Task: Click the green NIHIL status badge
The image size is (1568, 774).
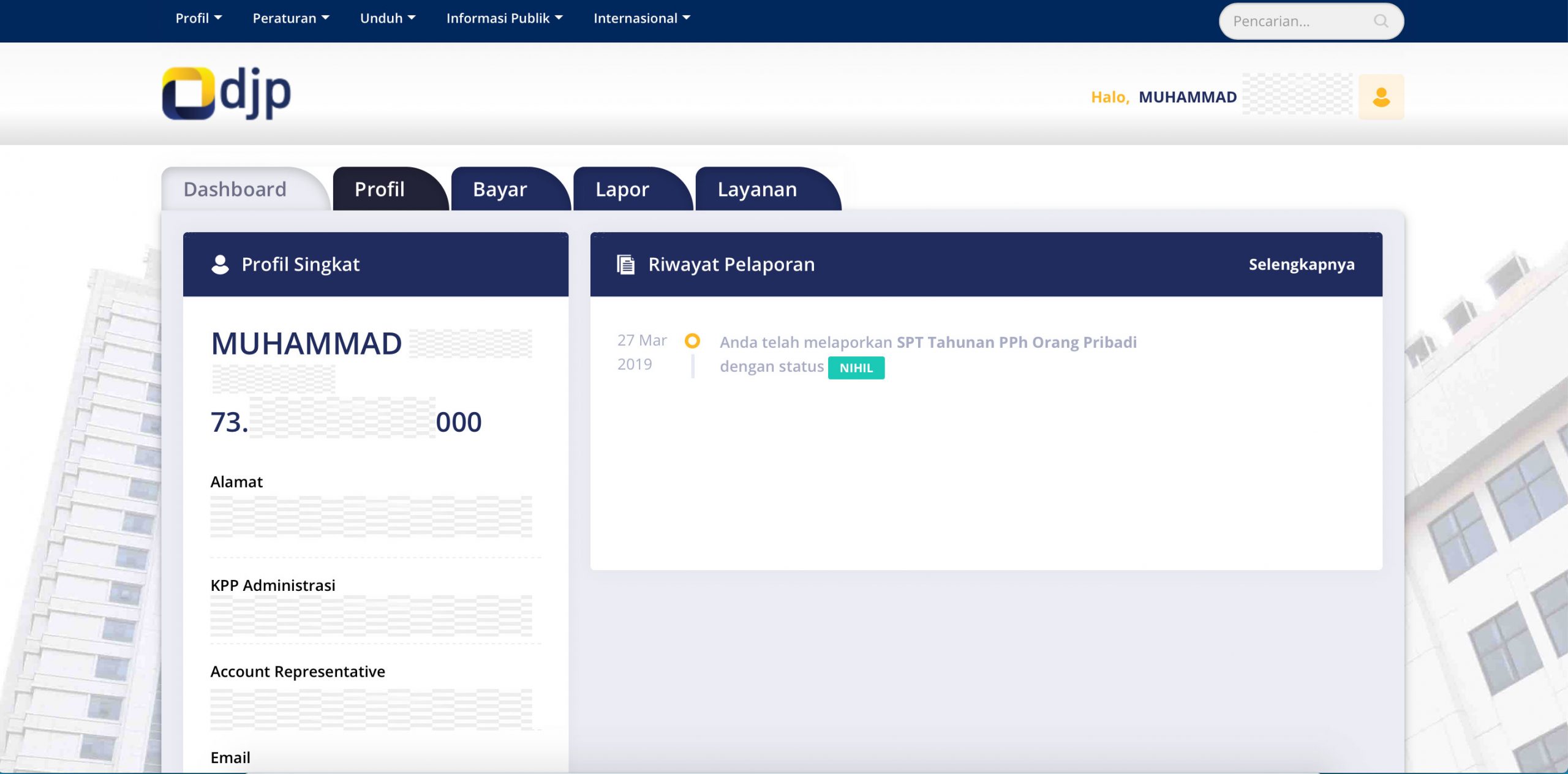Action: coord(856,368)
